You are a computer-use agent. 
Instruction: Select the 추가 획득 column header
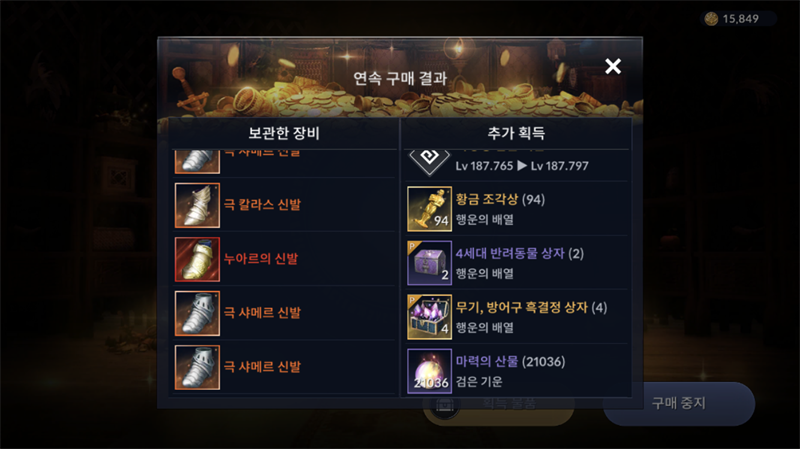click(516, 133)
